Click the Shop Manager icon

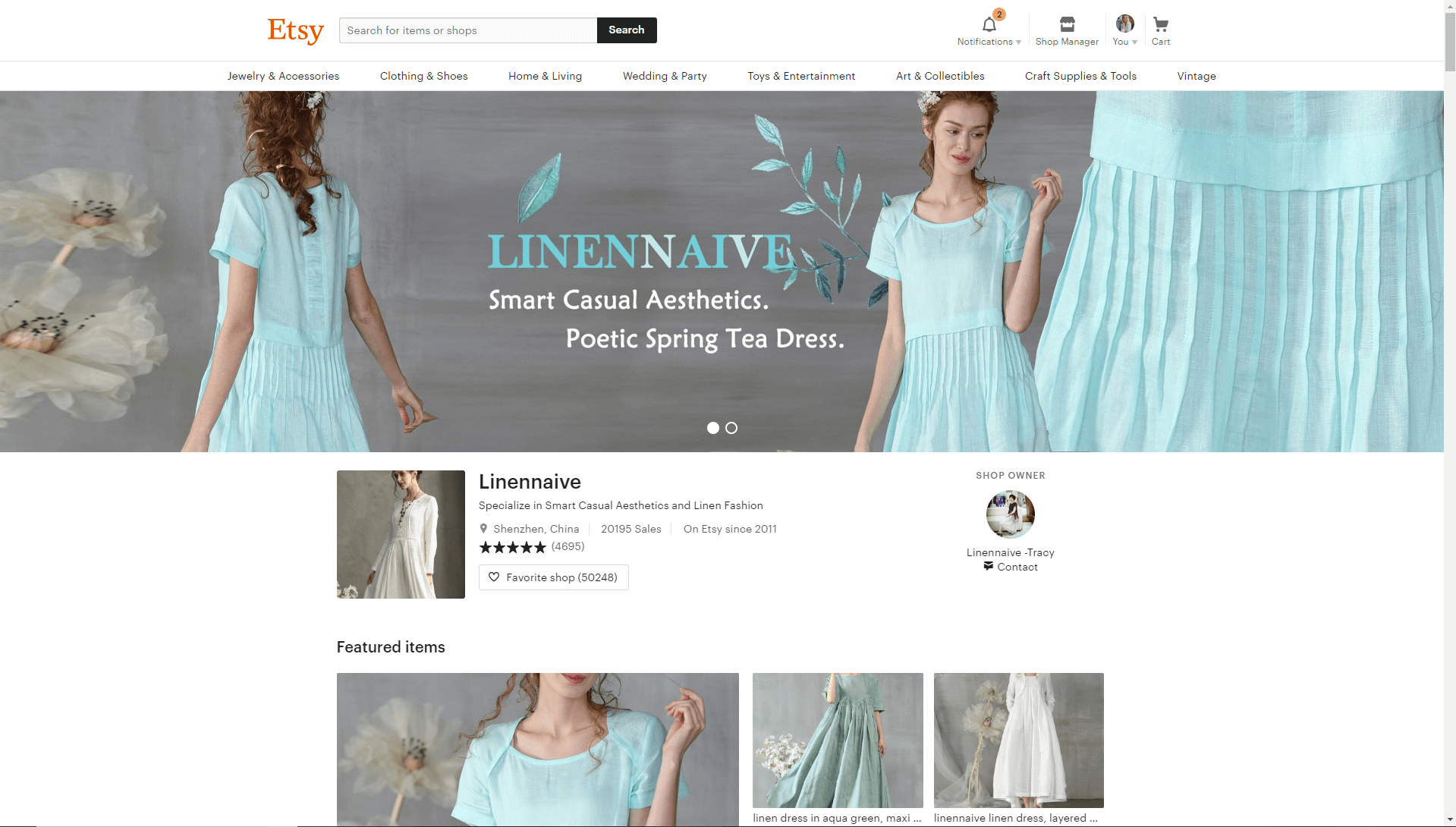1066,24
